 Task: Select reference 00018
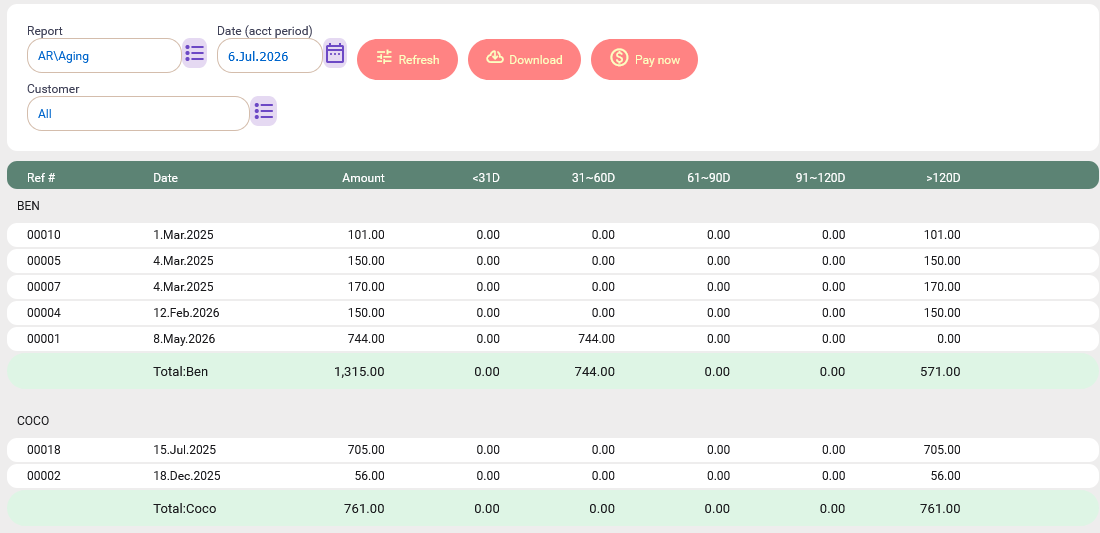pyautogui.click(x=44, y=450)
